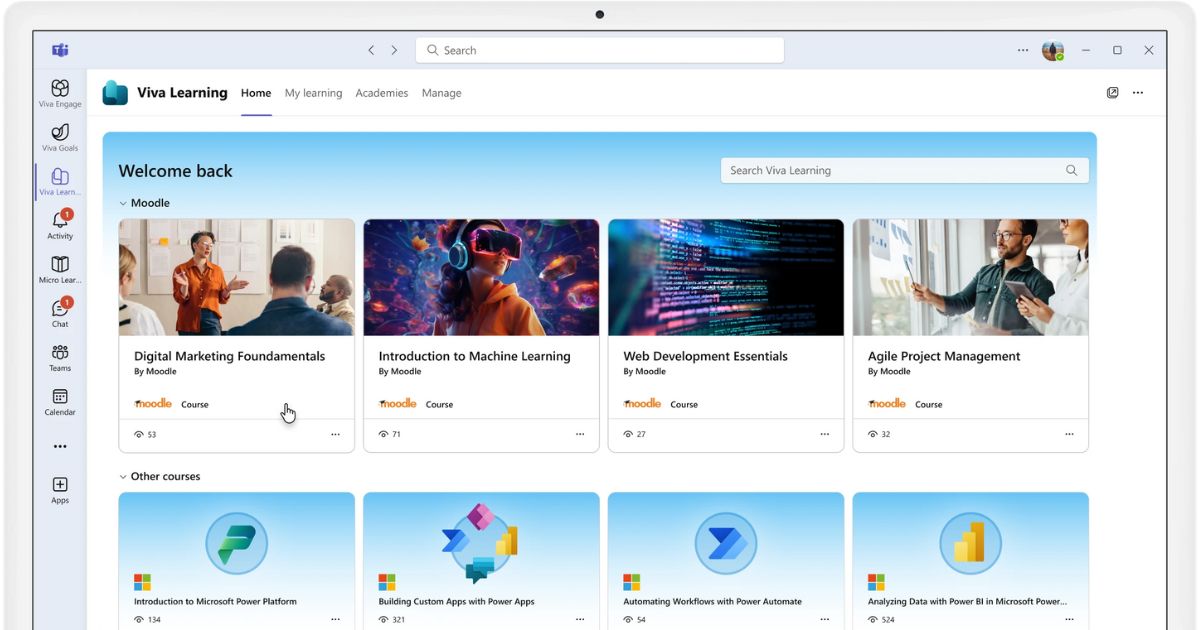The width and height of the screenshot is (1200, 630).
Task: Switch to the My learning tab
Action: pos(313,93)
